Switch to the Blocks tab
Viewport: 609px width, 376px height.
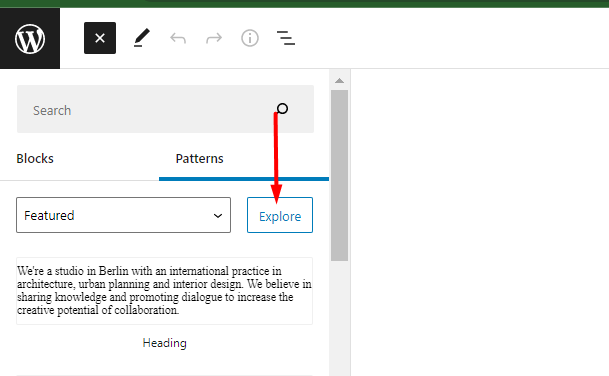click(35, 158)
